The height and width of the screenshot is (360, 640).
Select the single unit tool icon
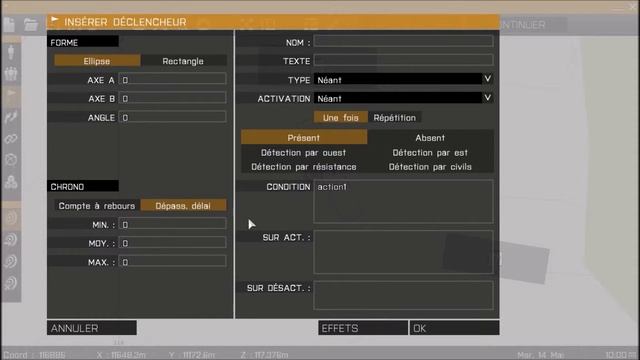11,52
